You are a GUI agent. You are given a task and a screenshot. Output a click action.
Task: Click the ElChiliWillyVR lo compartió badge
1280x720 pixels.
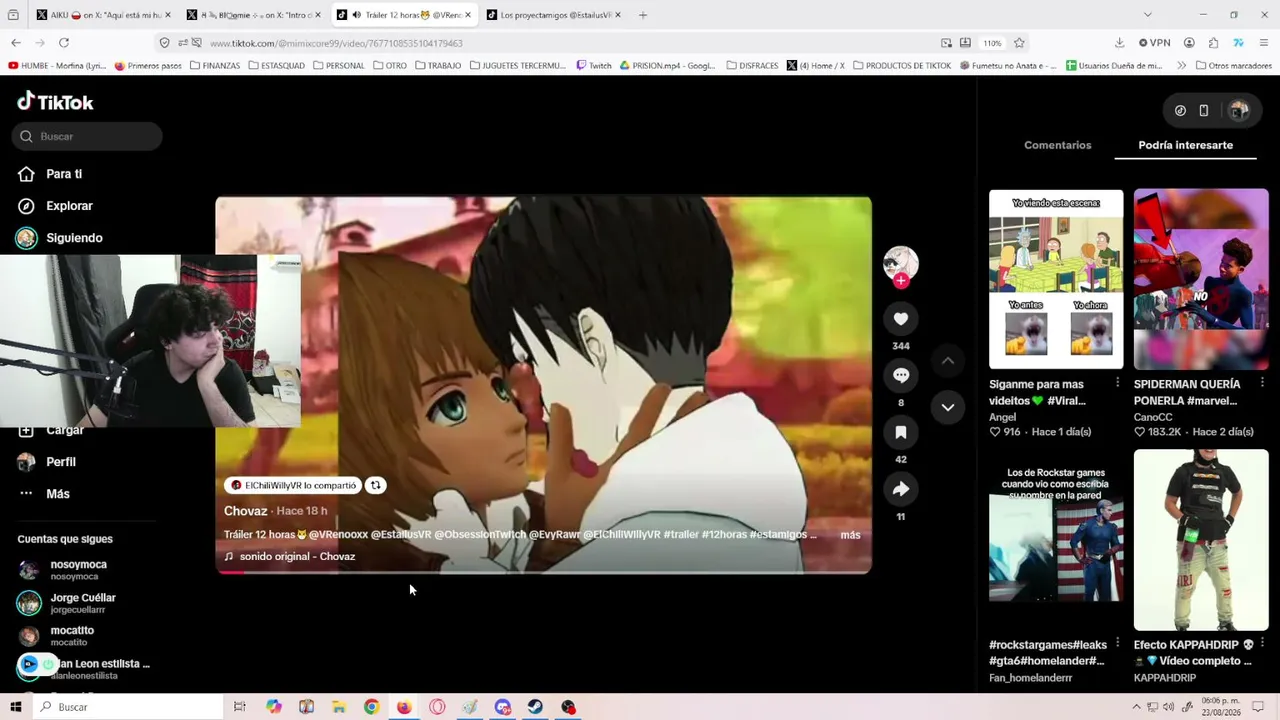point(292,485)
